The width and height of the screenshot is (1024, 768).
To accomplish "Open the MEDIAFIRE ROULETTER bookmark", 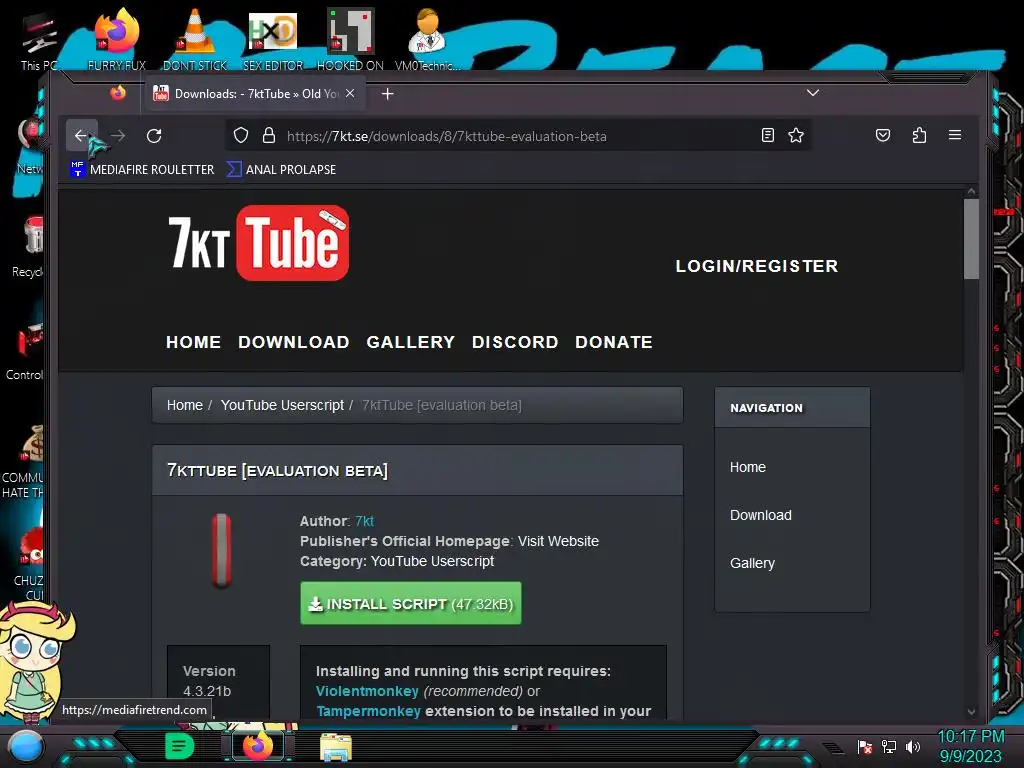I will pos(142,169).
